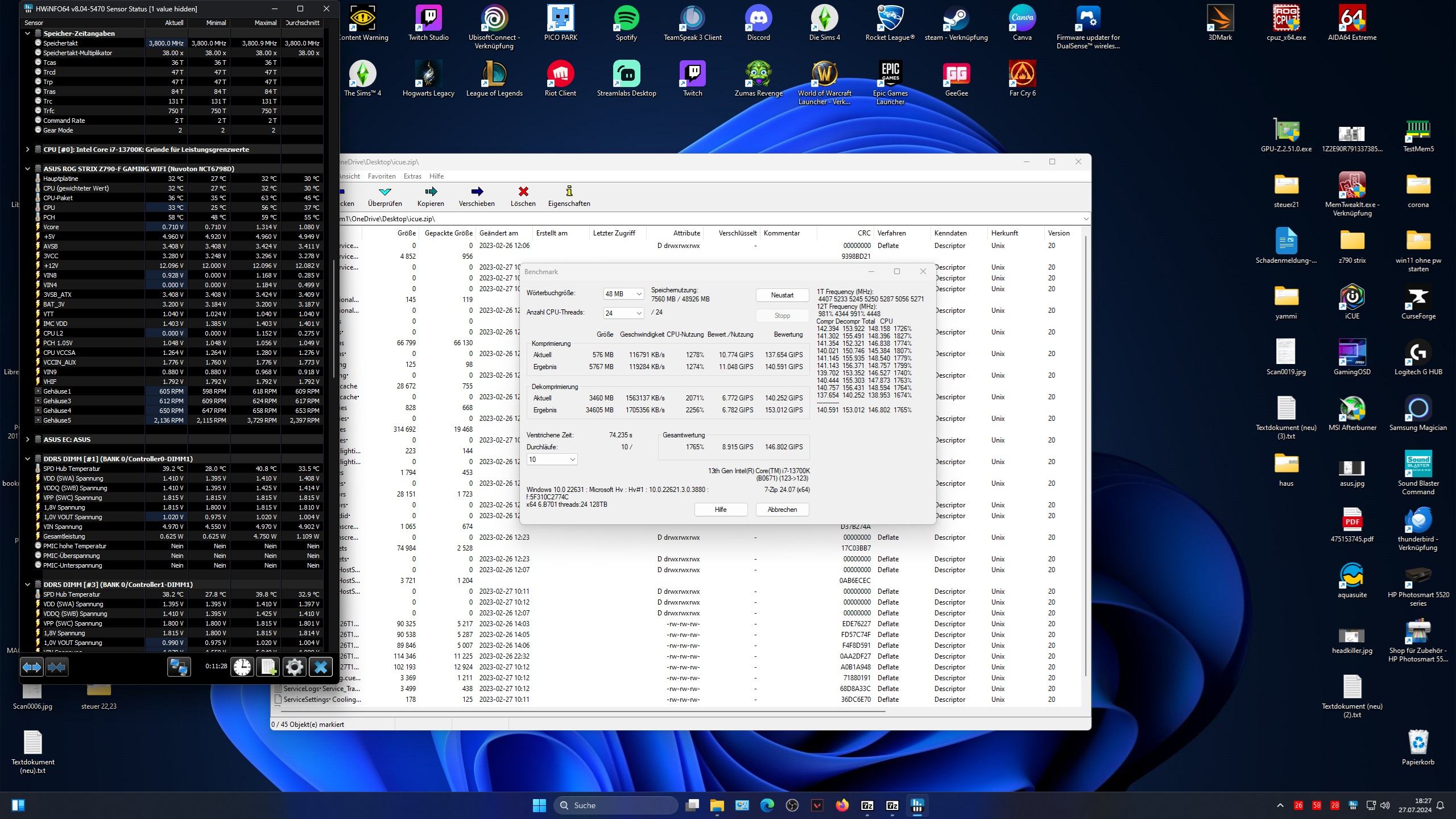1456x819 pixels.
Task: Open HWiNFO remote network monitoring icon
Action: coord(179,667)
